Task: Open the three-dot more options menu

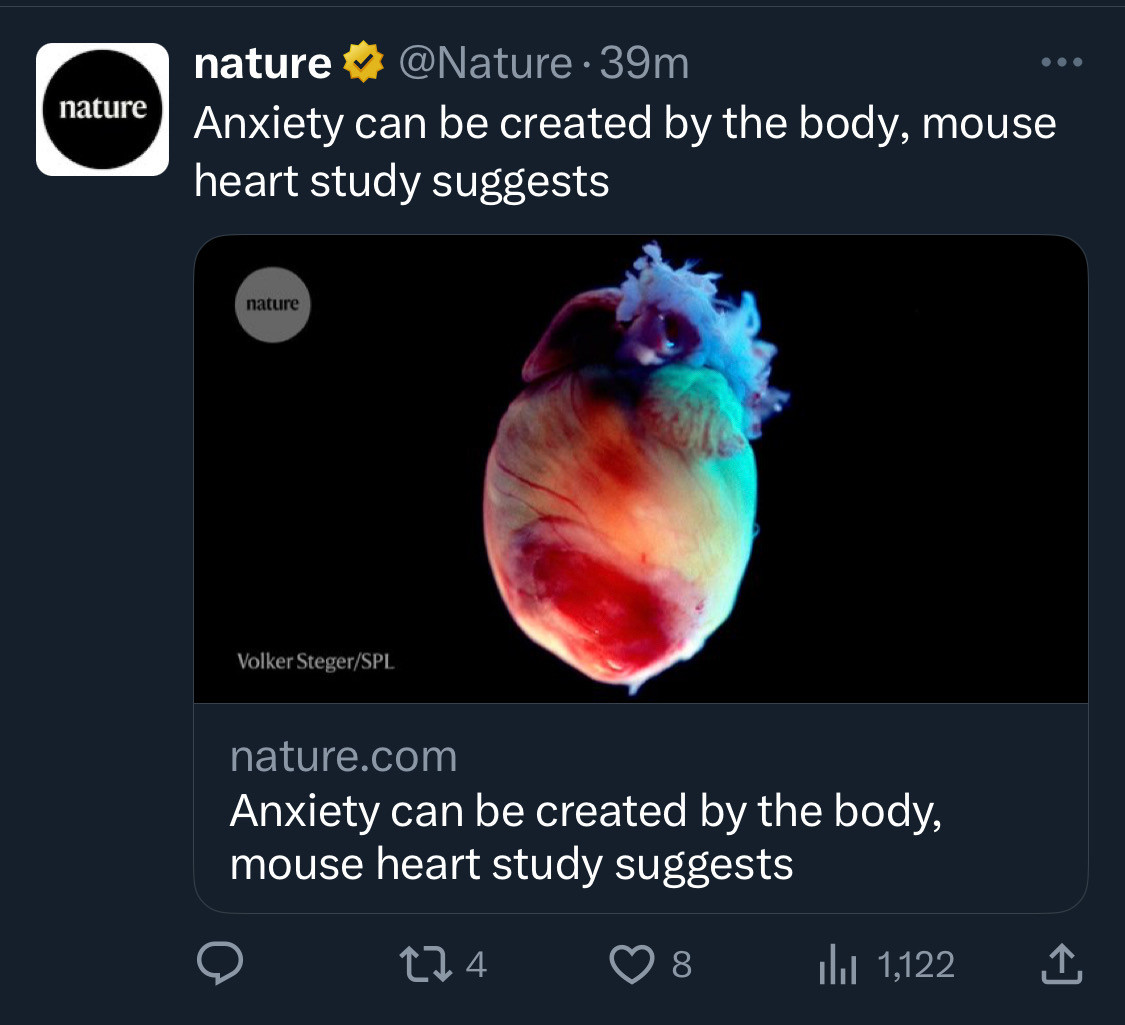Action: (1062, 62)
